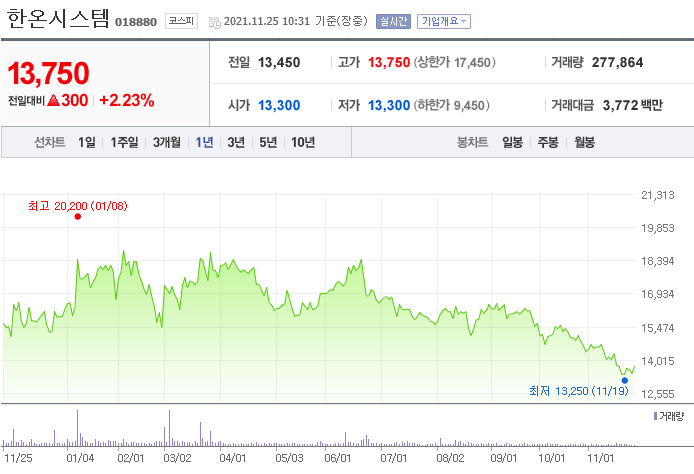Image resolution: width=694 pixels, height=474 pixels.
Task: Click the 상한가 17,450 text
Action: pos(455,62)
